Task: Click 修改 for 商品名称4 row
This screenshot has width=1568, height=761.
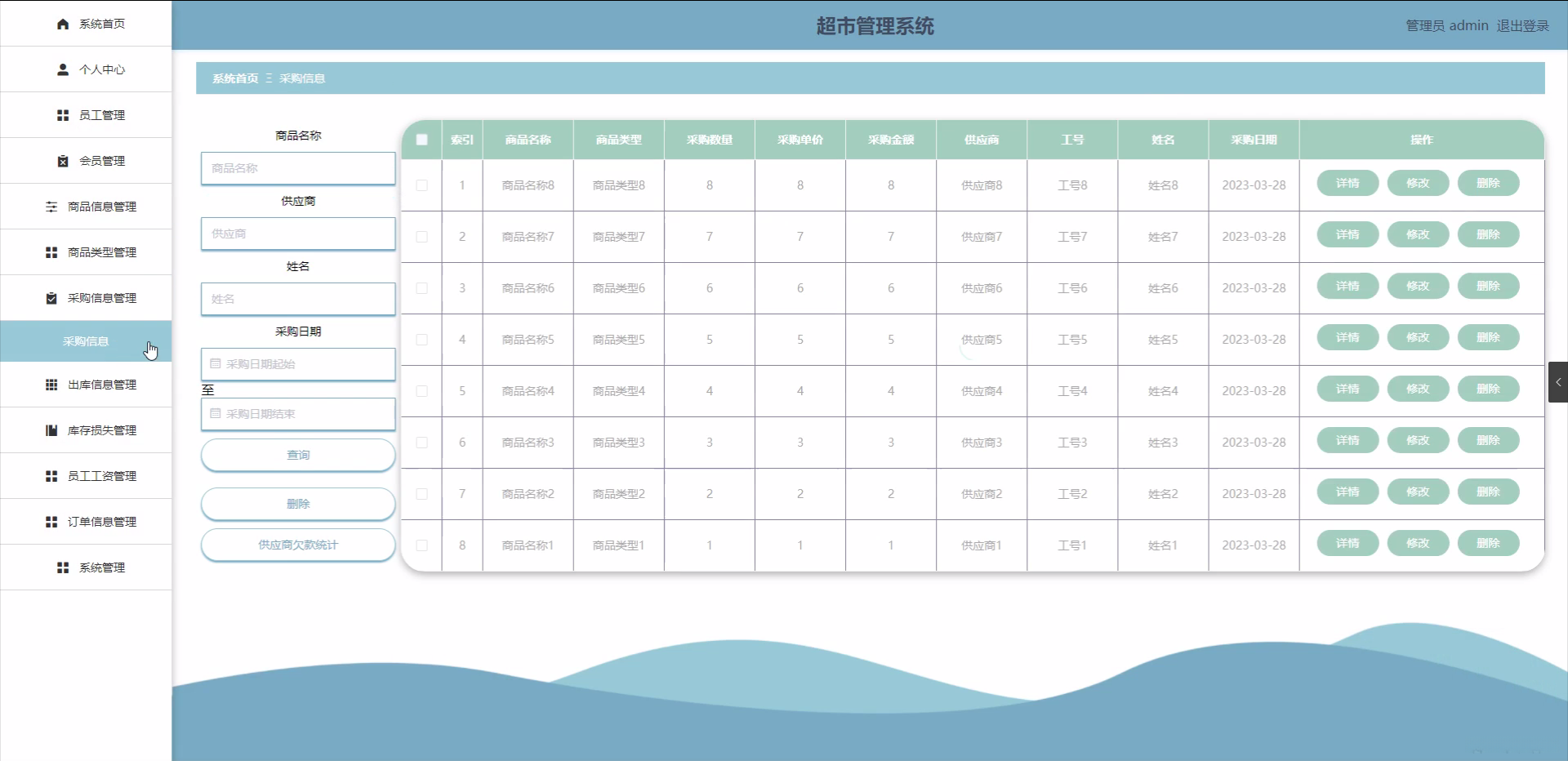Action: [x=1418, y=389]
